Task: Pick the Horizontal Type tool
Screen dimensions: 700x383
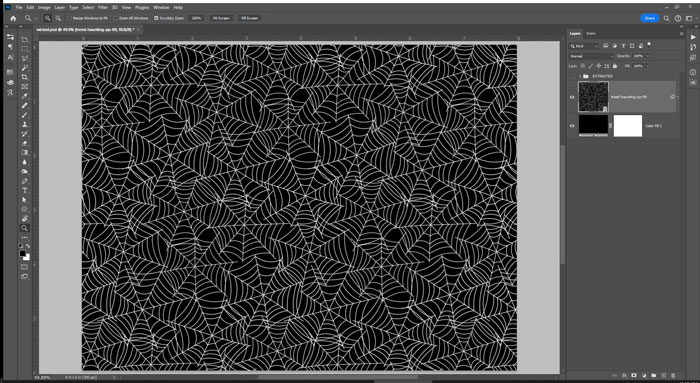Action: coord(25,191)
